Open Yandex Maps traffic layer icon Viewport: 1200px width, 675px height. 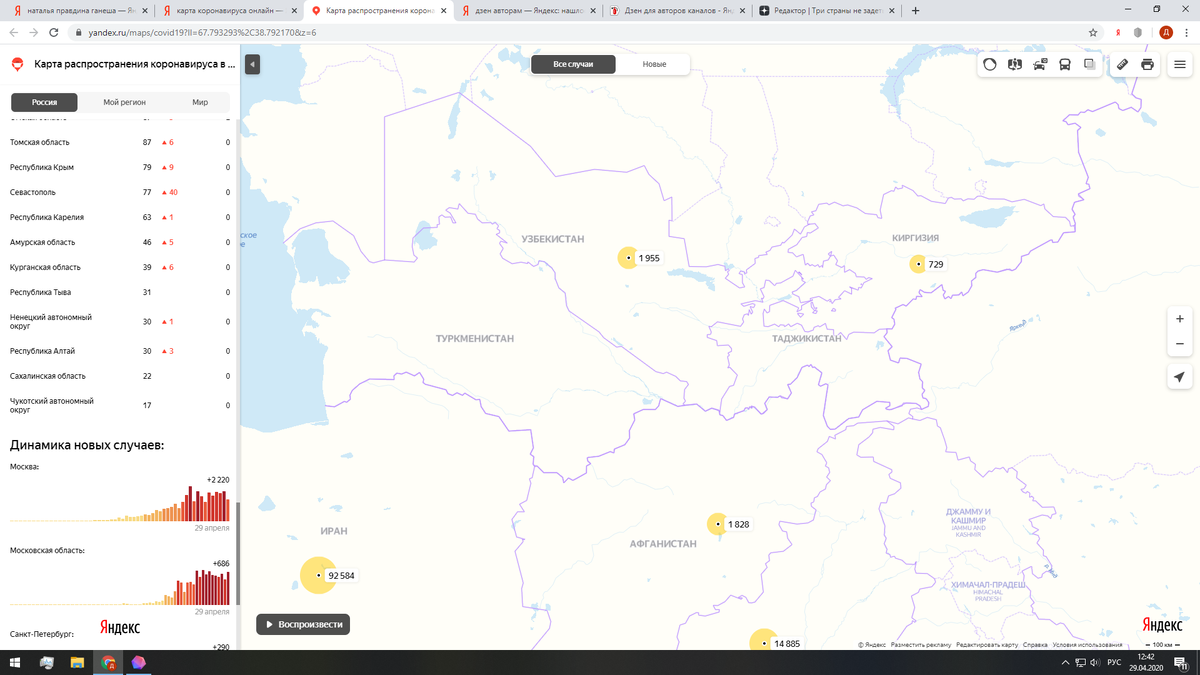tap(990, 64)
